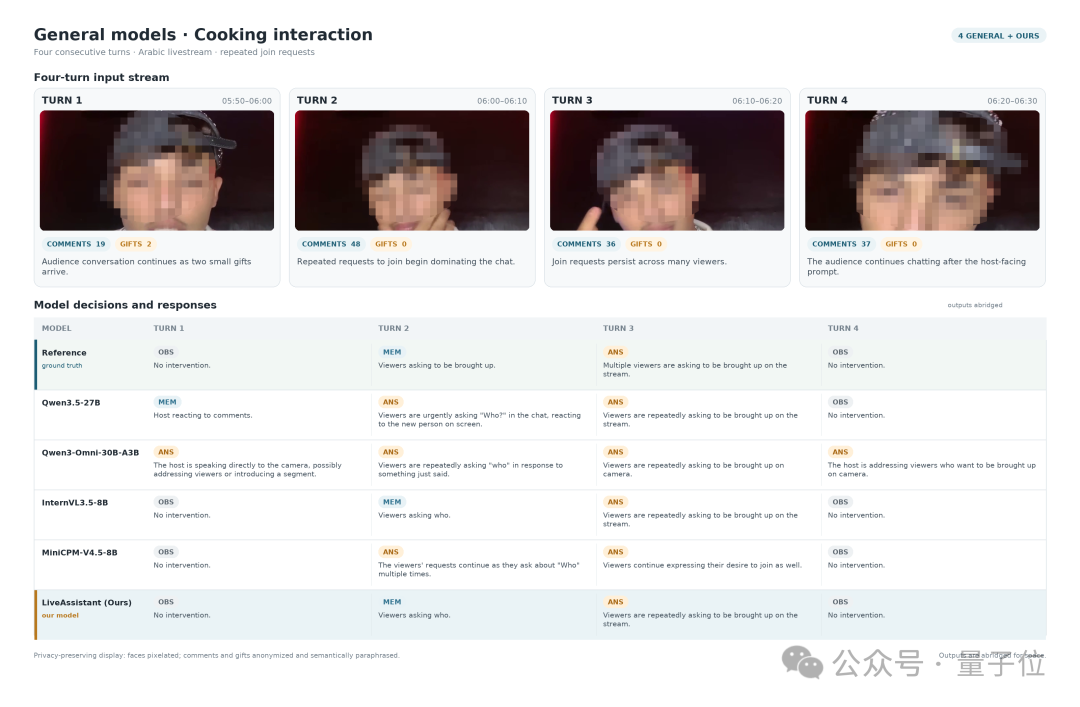Screen dimensions: 1080x707
Task: Select "The host is addressing viewers" response text
Action: pos(932,469)
